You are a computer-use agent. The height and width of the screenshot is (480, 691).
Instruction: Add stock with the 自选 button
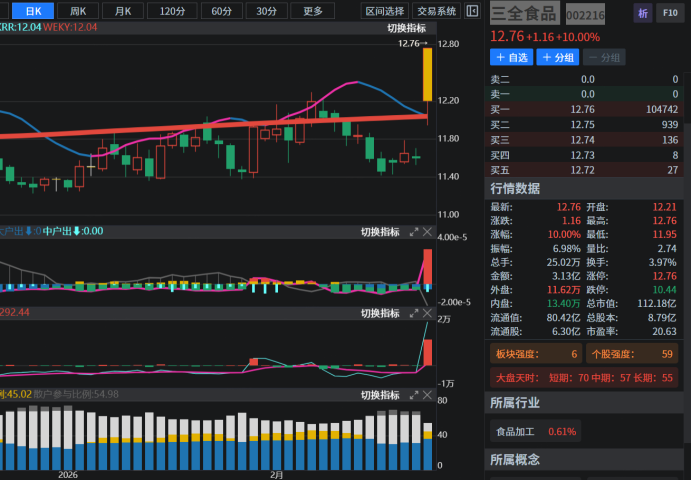tap(509, 58)
